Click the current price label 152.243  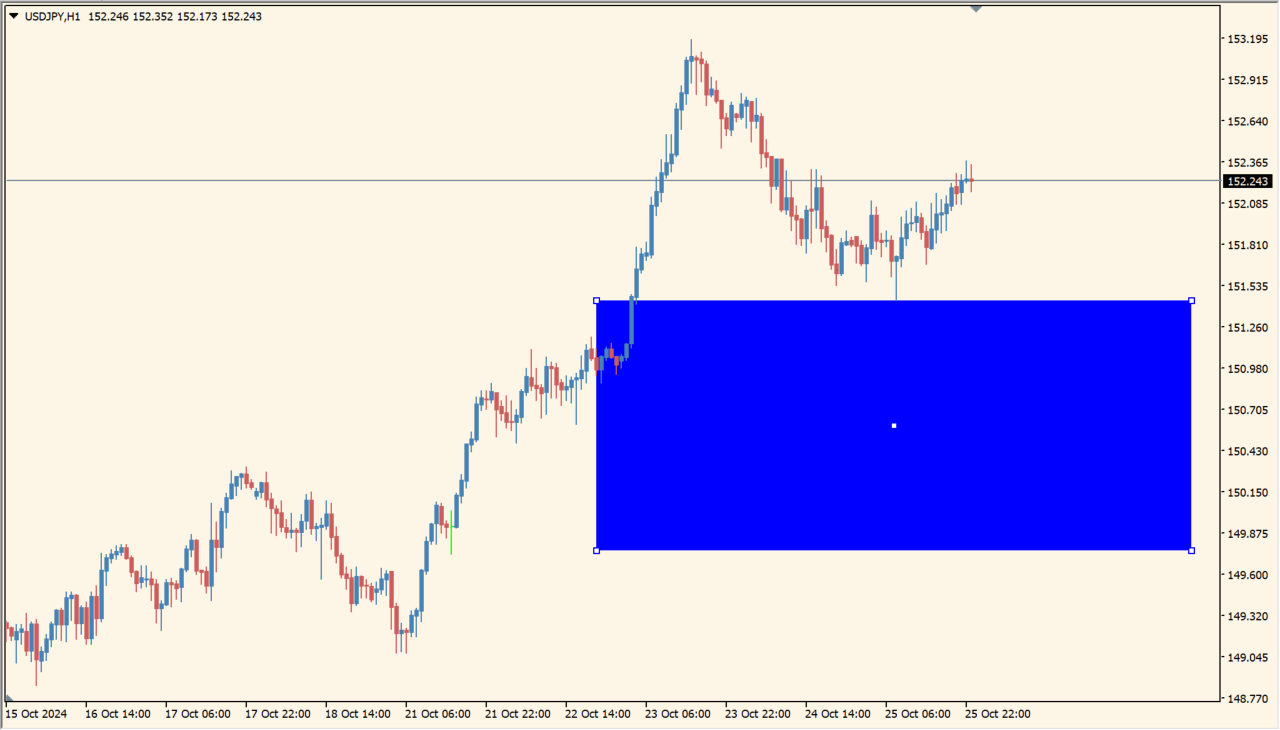[x=1247, y=182]
